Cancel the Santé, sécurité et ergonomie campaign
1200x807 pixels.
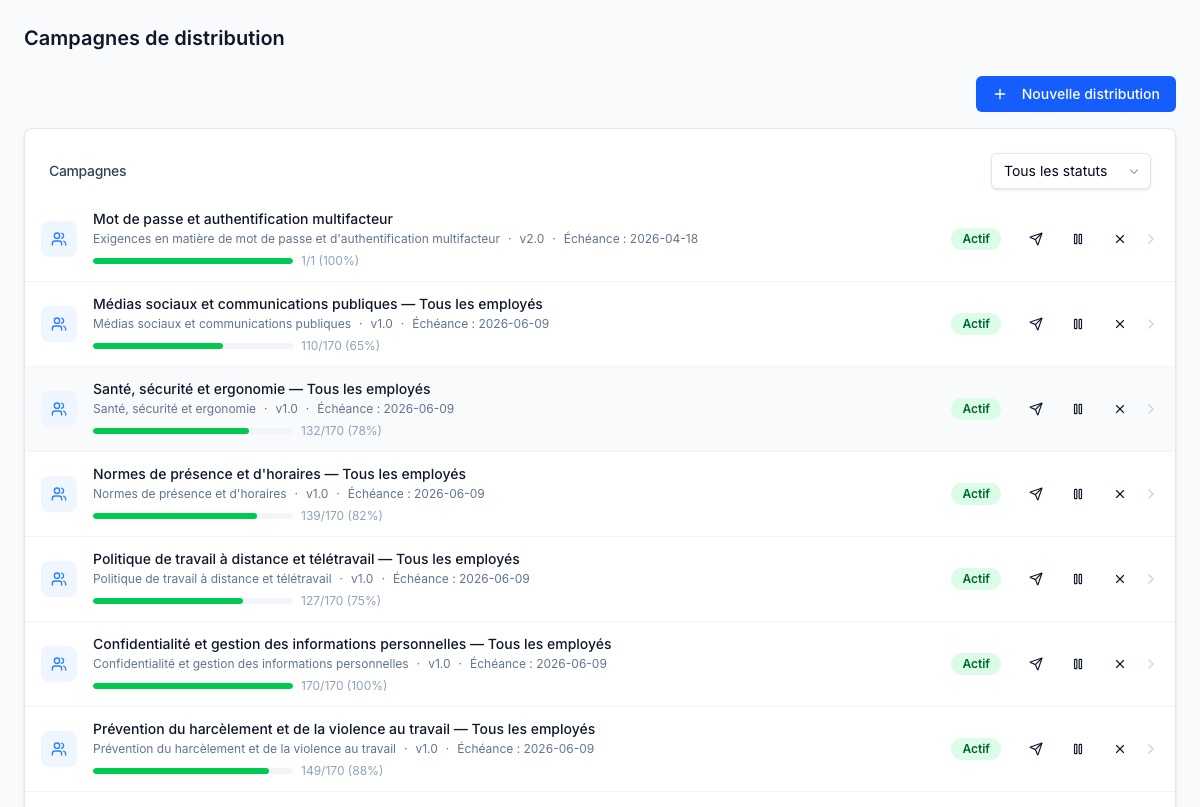(x=1120, y=409)
